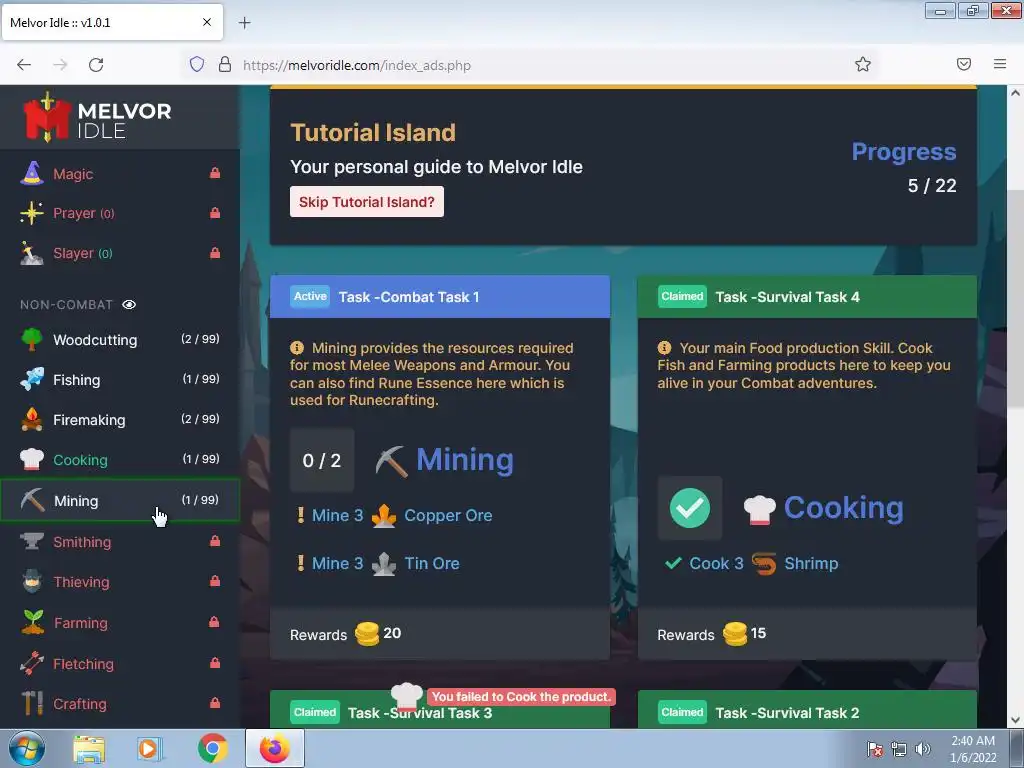Click the Crafting tools icon
This screenshot has width=1024, height=768.
click(31, 703)
